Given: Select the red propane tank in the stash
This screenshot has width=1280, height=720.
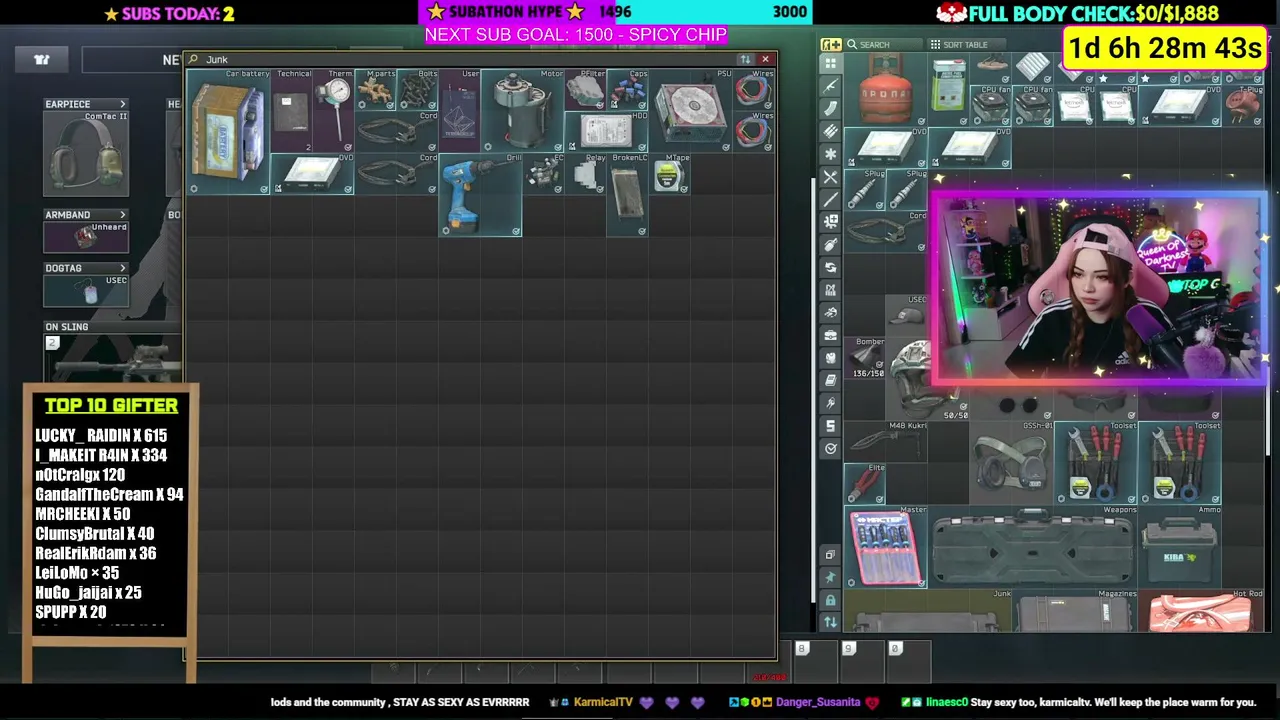Looking at the screenshot, I should click(x=885, y=91).
